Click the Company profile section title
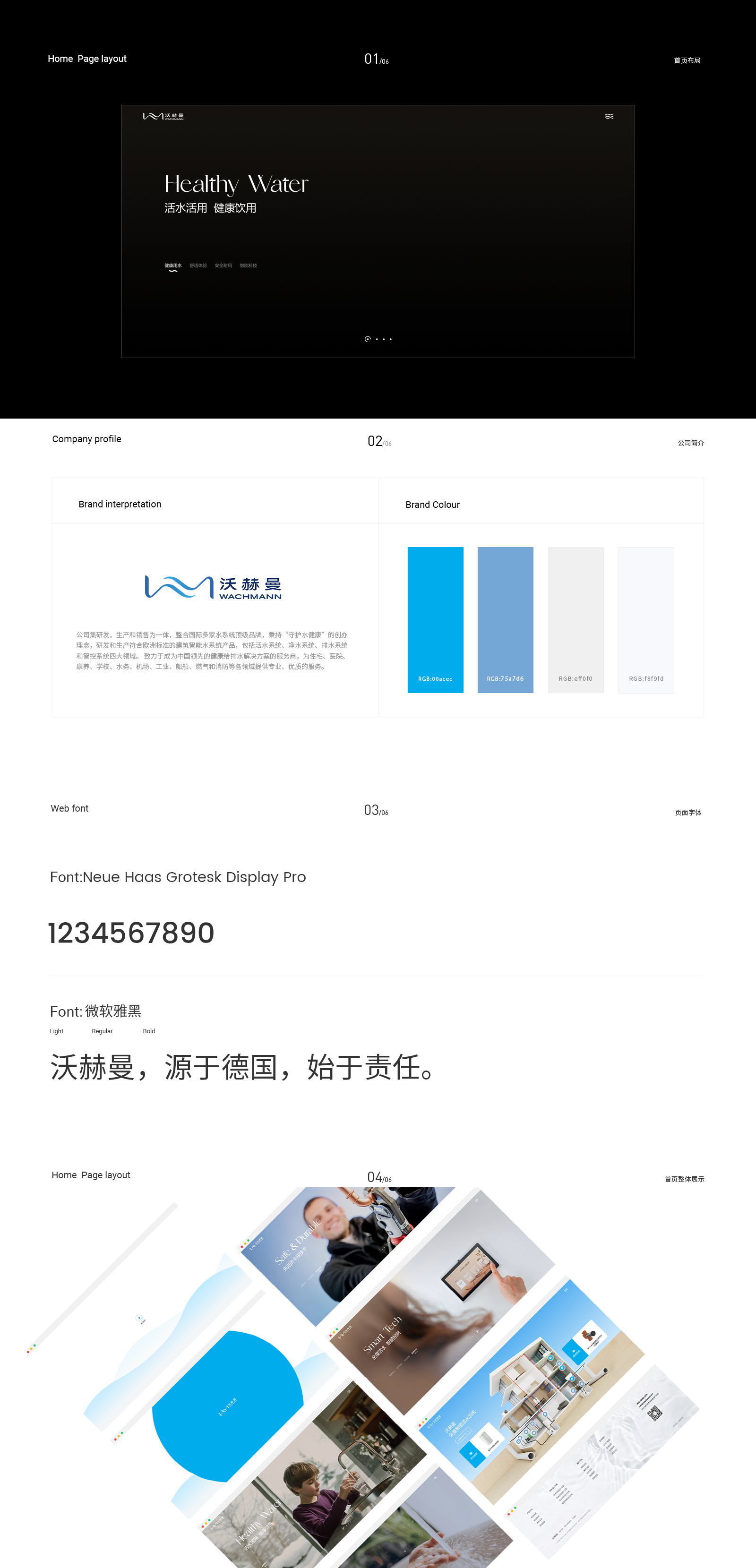Image resolution: width=756 pixels, height=1568 pixels. click(86, 439)
